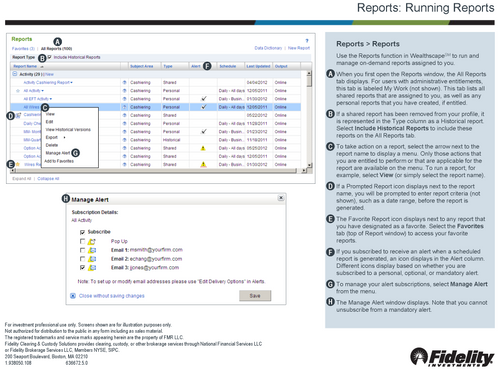Viewport: 500px width, 380px height.
Task: Check the Email 2 echang checkbox
Action: tap(82, 259)
